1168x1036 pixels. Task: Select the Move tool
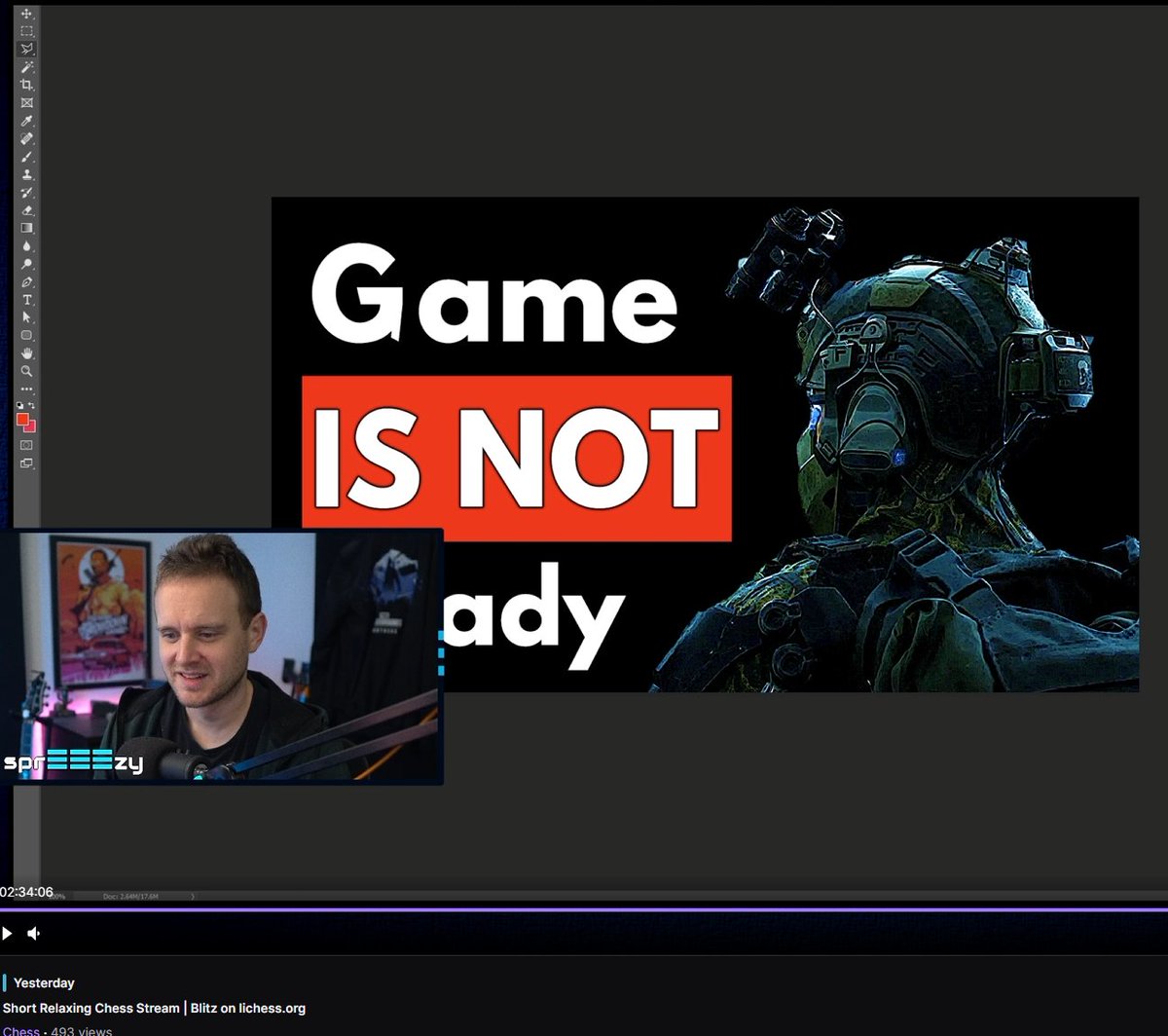27,14
